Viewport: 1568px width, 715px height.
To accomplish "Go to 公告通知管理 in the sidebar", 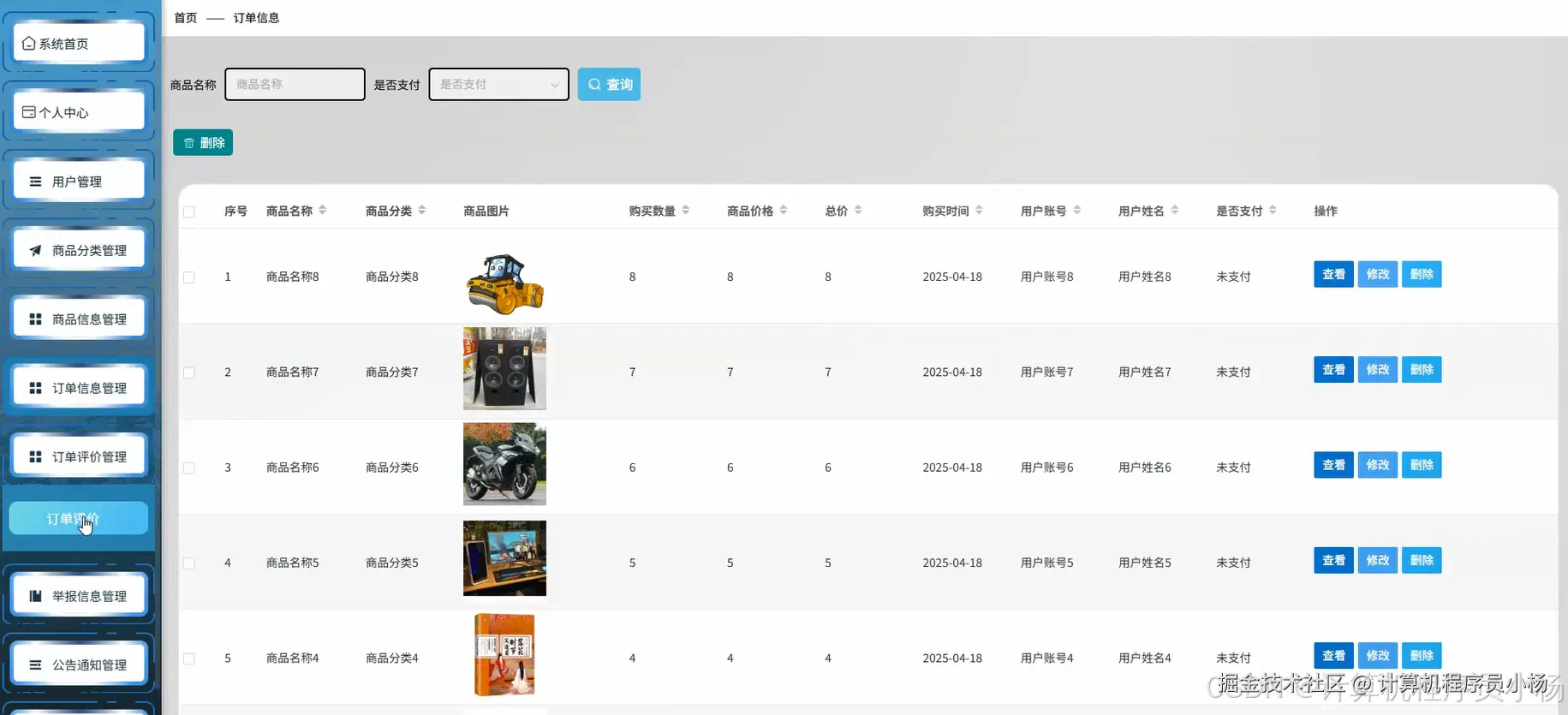I will (x=79, y=664).
